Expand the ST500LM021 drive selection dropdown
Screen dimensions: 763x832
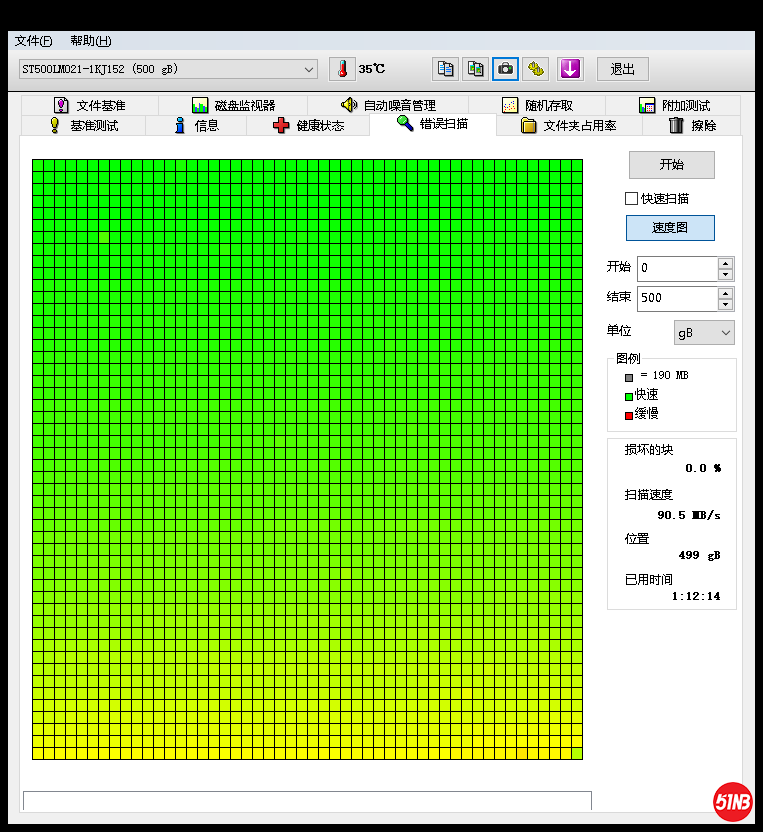pos(309,69)
